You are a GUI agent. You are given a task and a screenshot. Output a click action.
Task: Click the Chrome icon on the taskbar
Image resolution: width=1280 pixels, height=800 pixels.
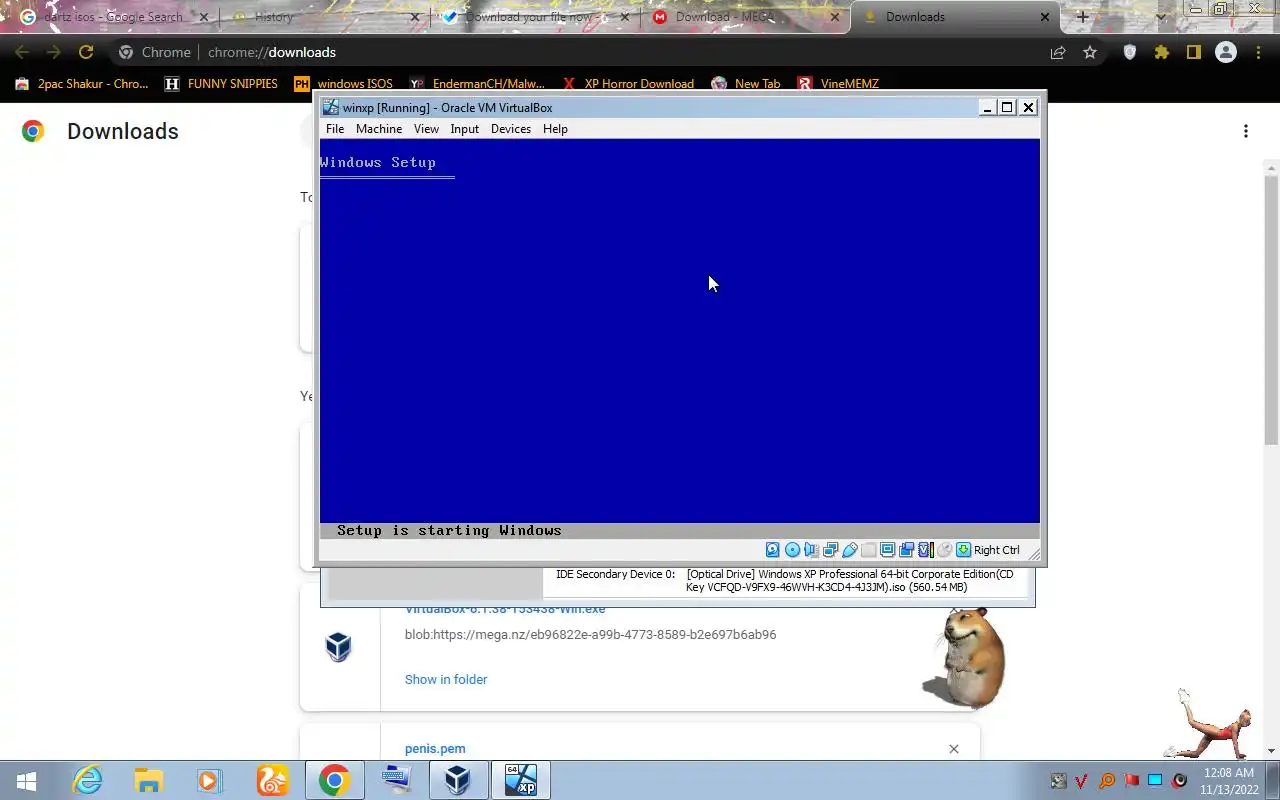(x=334, y=781)
